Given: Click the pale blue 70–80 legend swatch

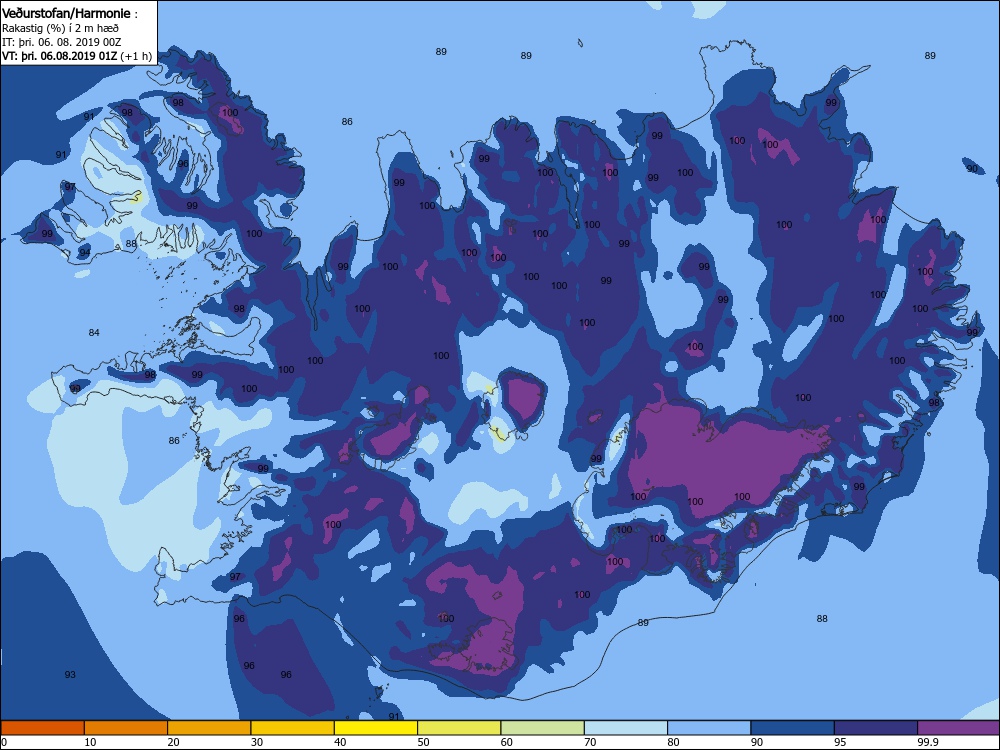Looking at the screenshot, I should (626, 728).
